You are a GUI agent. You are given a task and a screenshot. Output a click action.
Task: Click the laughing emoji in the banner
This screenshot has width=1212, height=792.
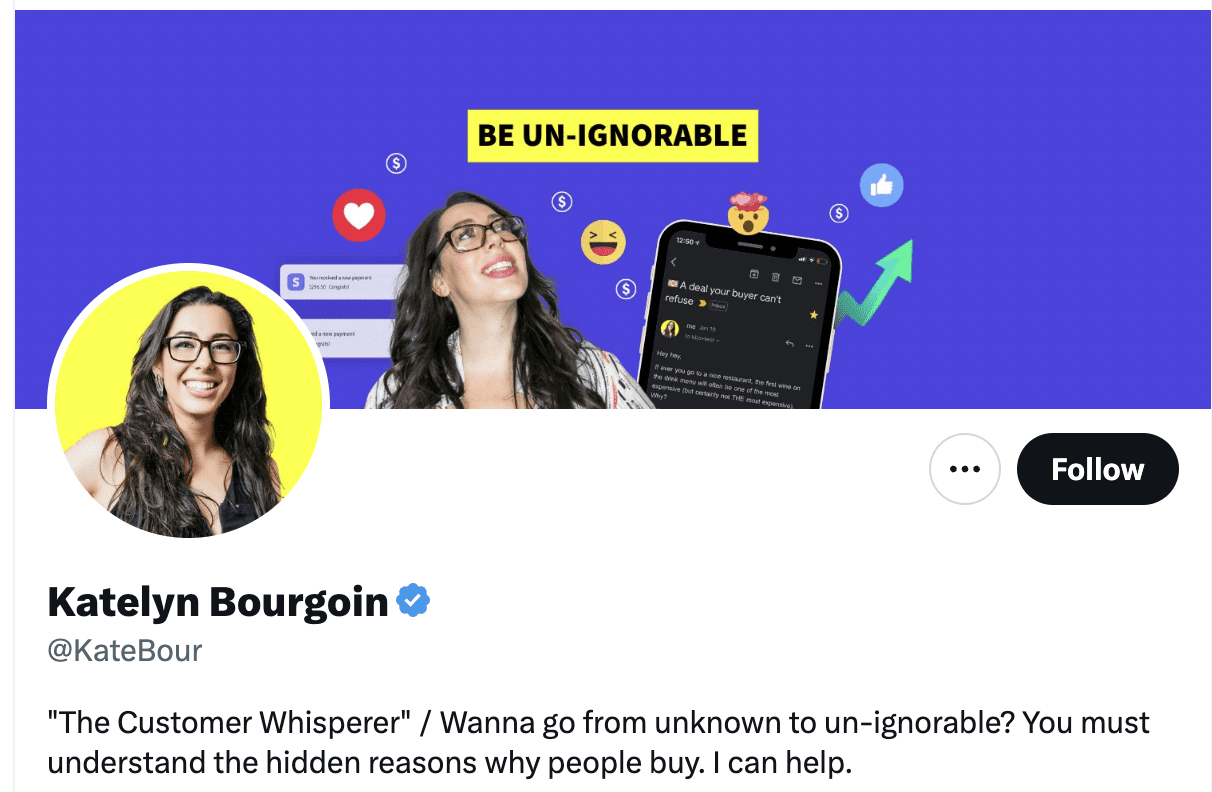tap(603, 242)
